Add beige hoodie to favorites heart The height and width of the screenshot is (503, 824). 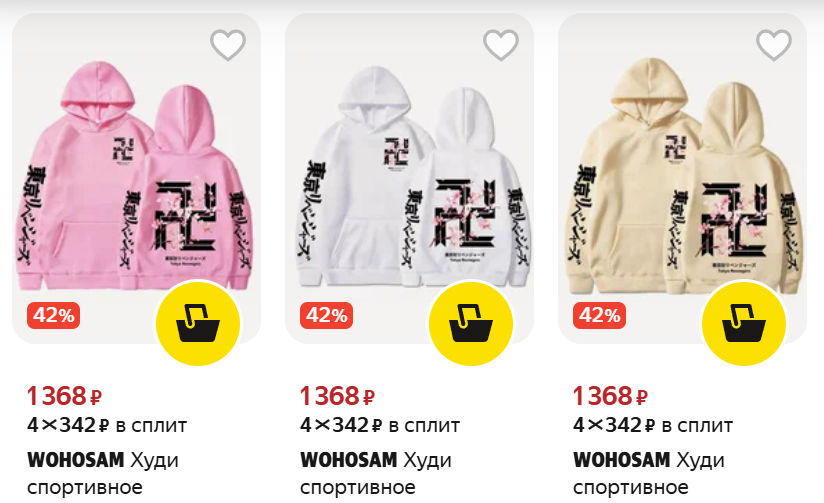point(774,45)
